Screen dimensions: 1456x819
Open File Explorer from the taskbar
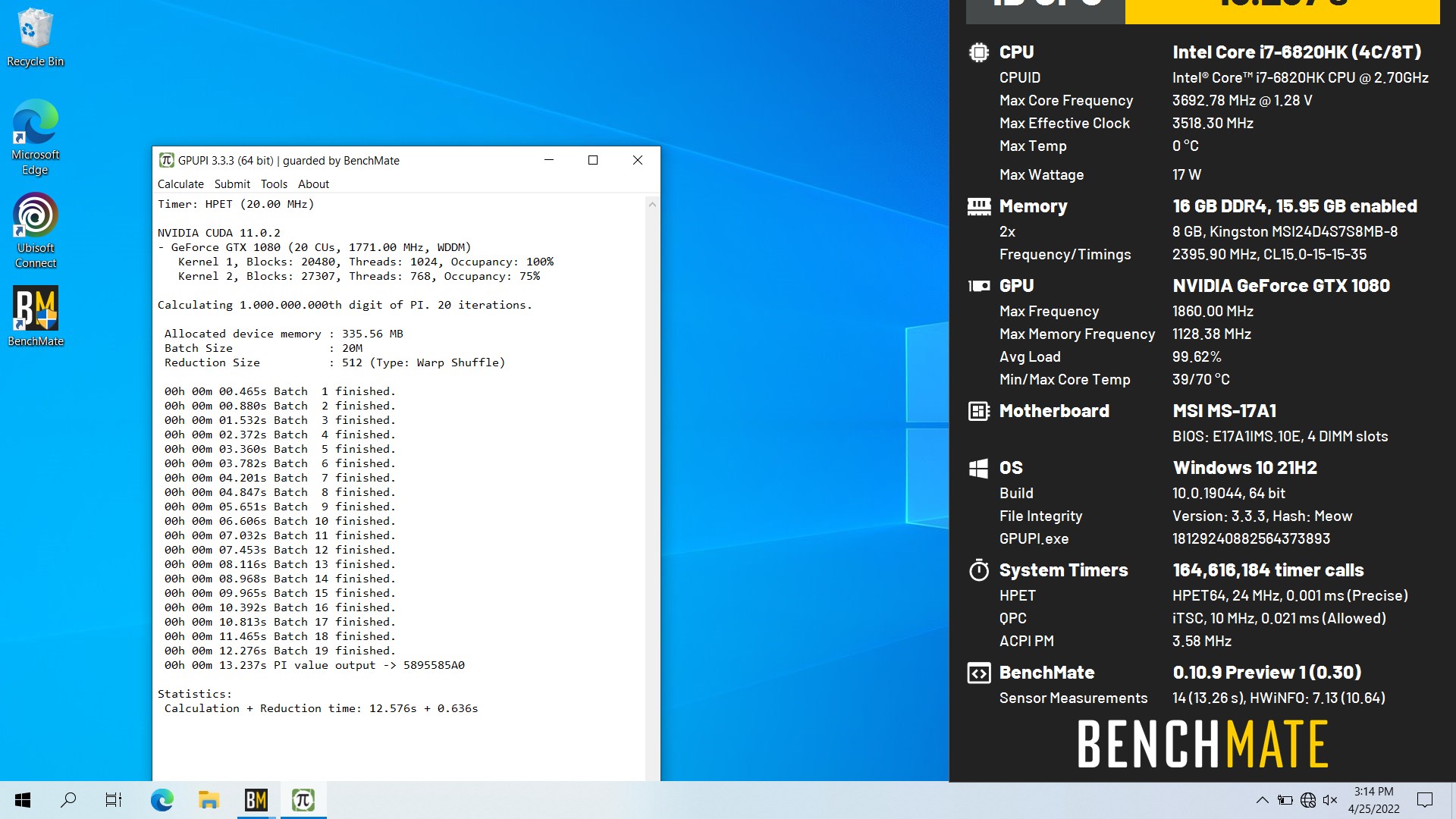click(209, 800)
